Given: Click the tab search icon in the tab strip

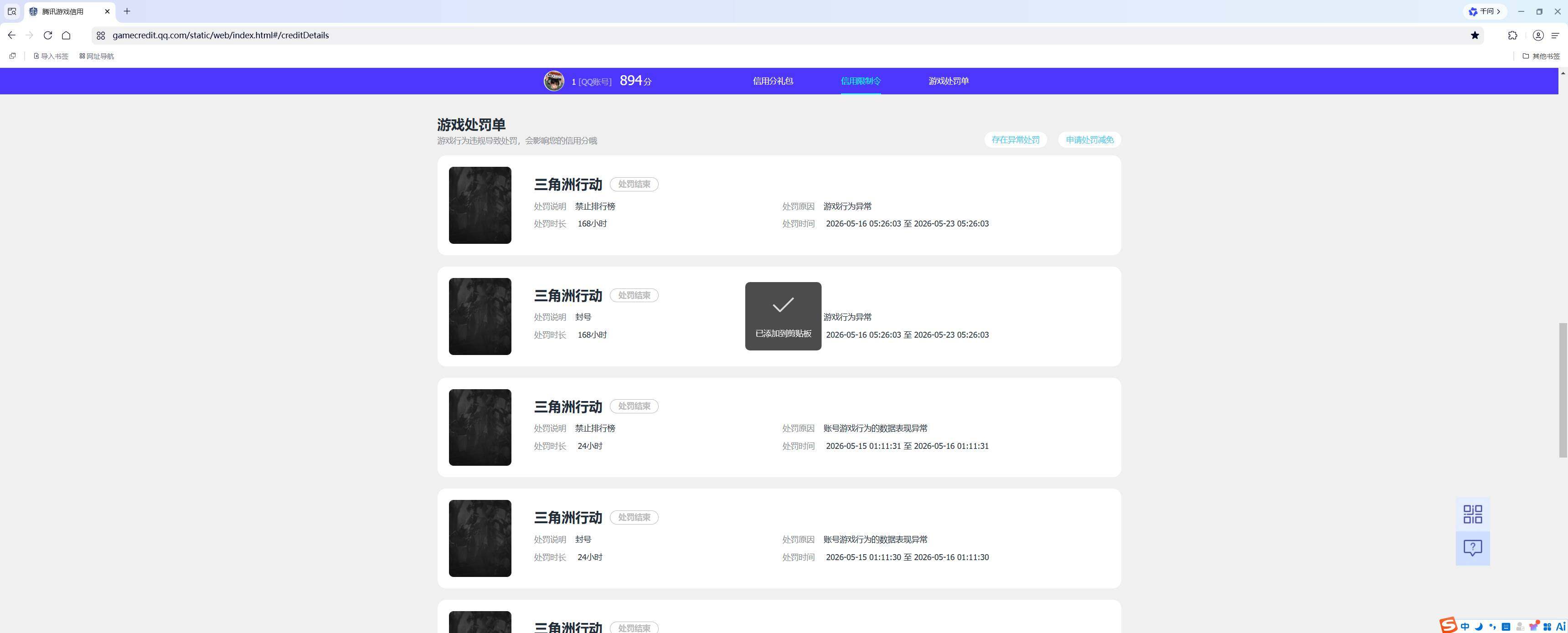Looking at the screenshot, I should pyautogui.click(x=11, y=11).
